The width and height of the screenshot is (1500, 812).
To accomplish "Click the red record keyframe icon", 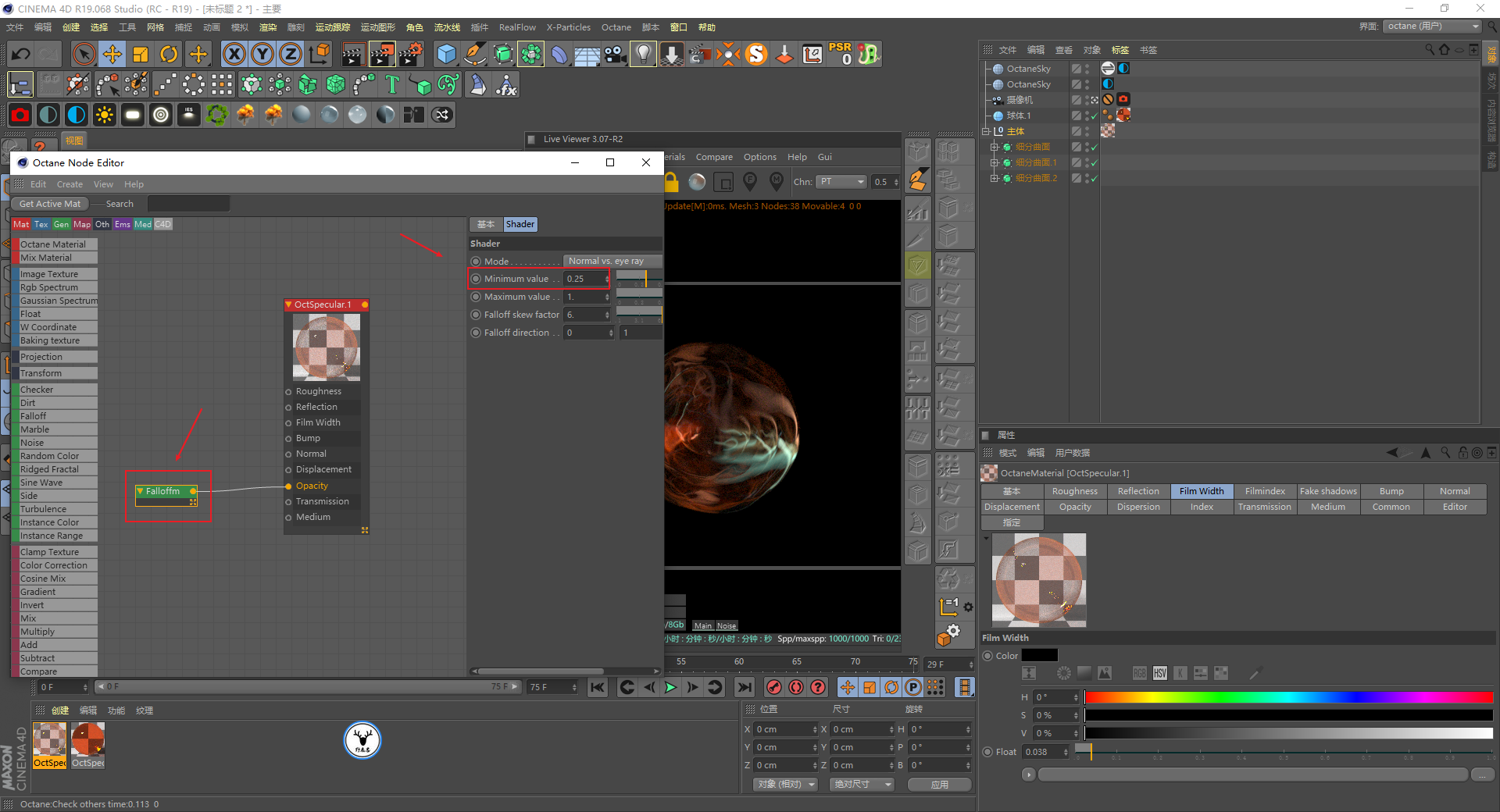I will point(774,687).
